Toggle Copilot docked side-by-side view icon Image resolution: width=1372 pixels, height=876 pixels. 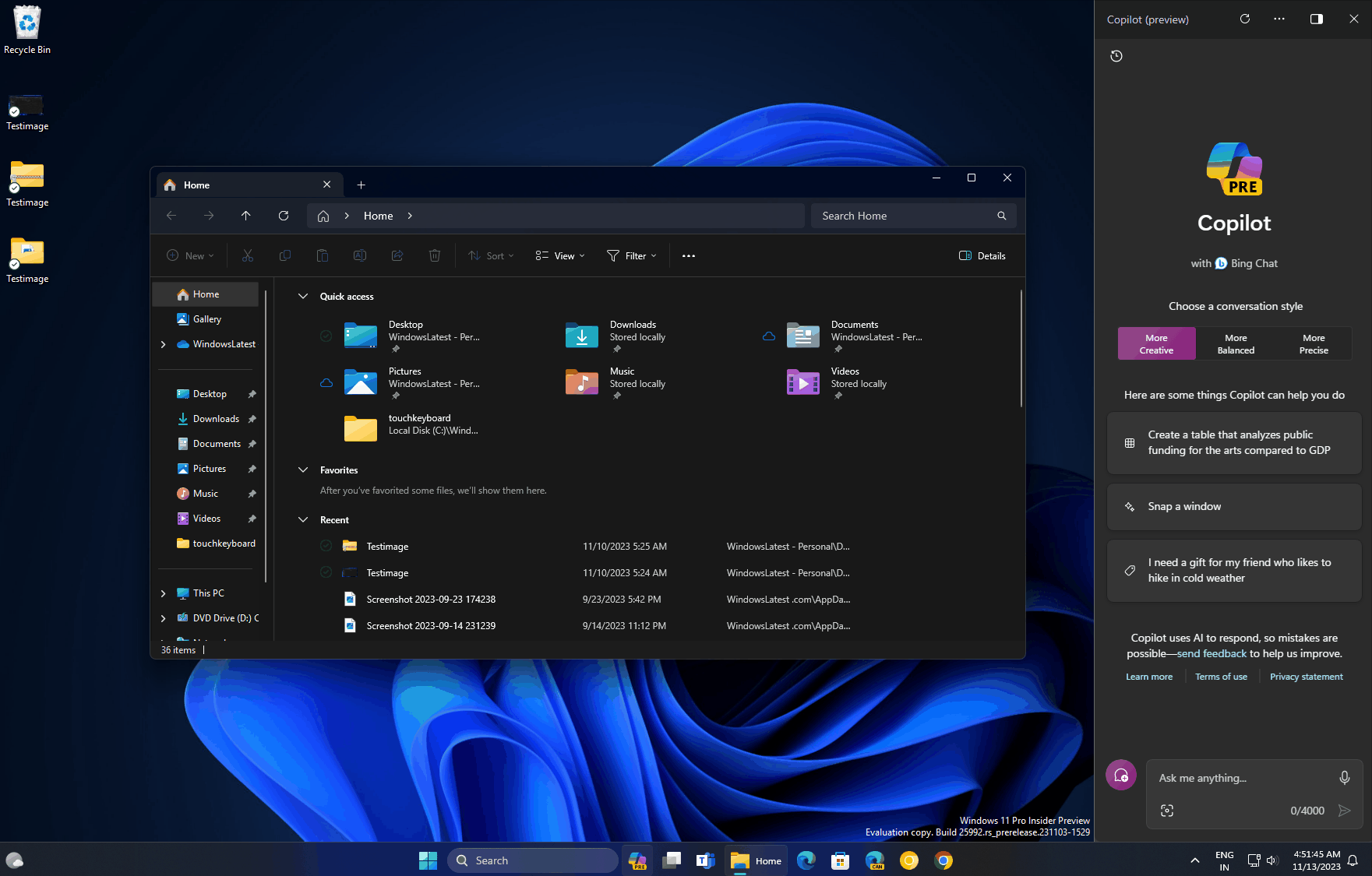tap(1317, 19)
